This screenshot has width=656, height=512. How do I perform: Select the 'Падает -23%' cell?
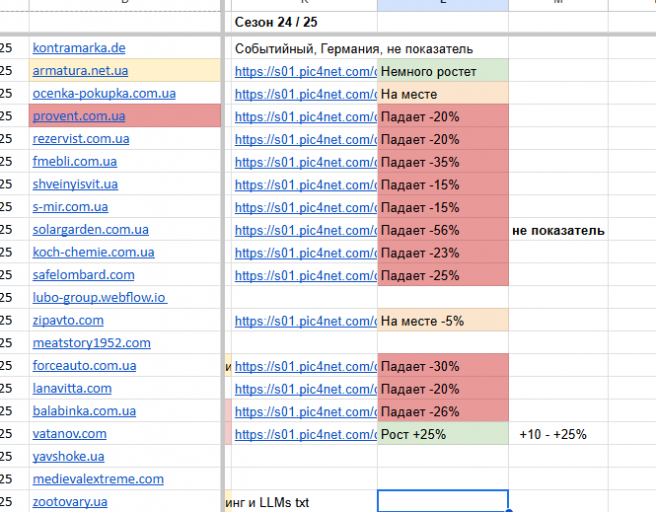[443, 252]
